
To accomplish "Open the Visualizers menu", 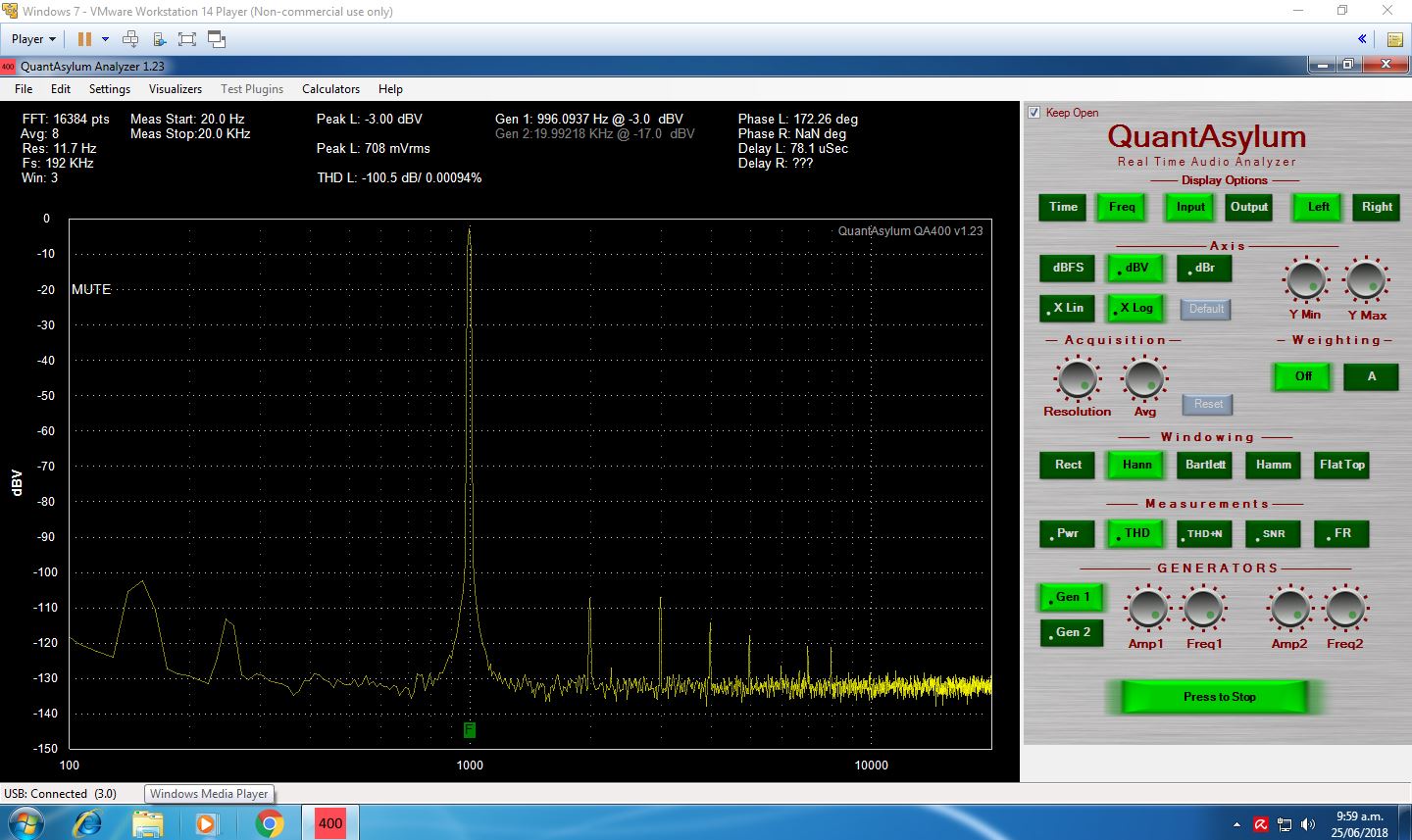I will pos(176,89).
